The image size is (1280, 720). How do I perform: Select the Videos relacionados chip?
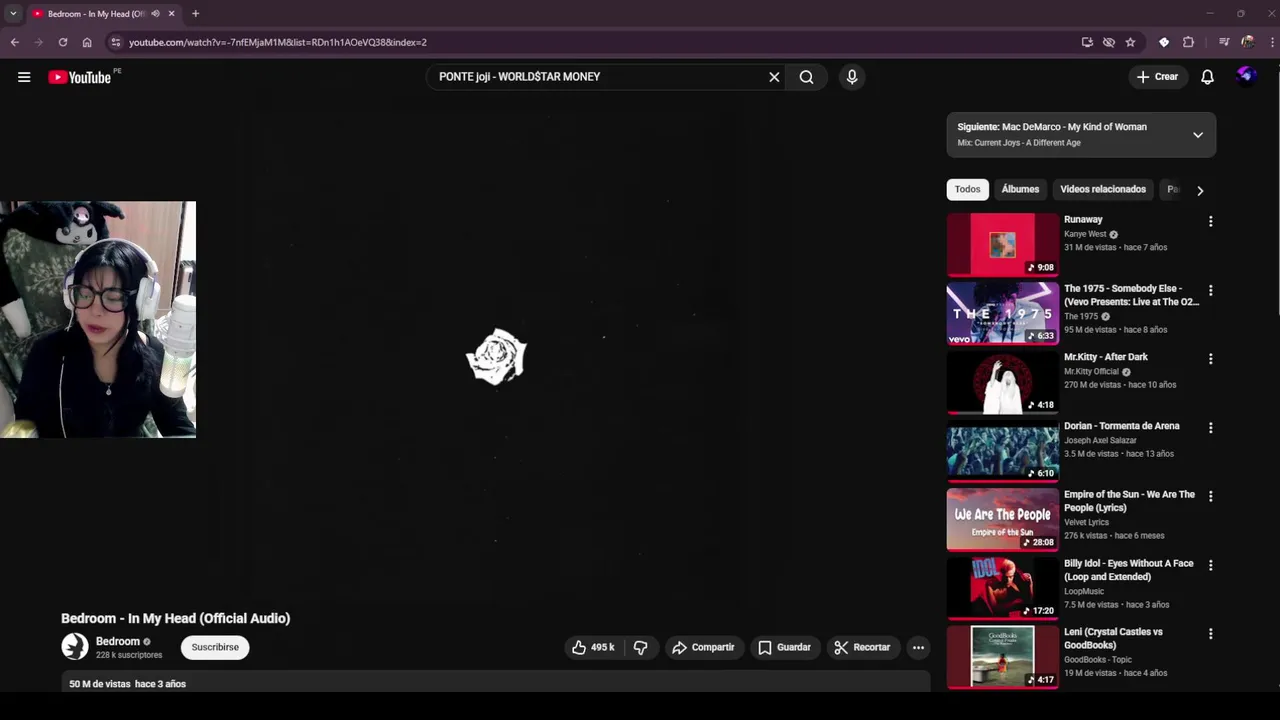click(1103, 189)
